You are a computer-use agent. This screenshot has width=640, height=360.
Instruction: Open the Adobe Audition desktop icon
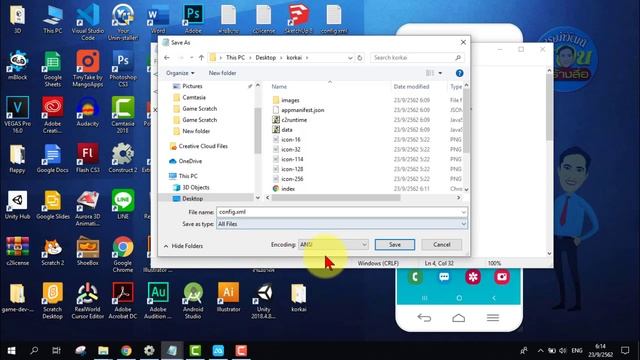pos(158,301)
